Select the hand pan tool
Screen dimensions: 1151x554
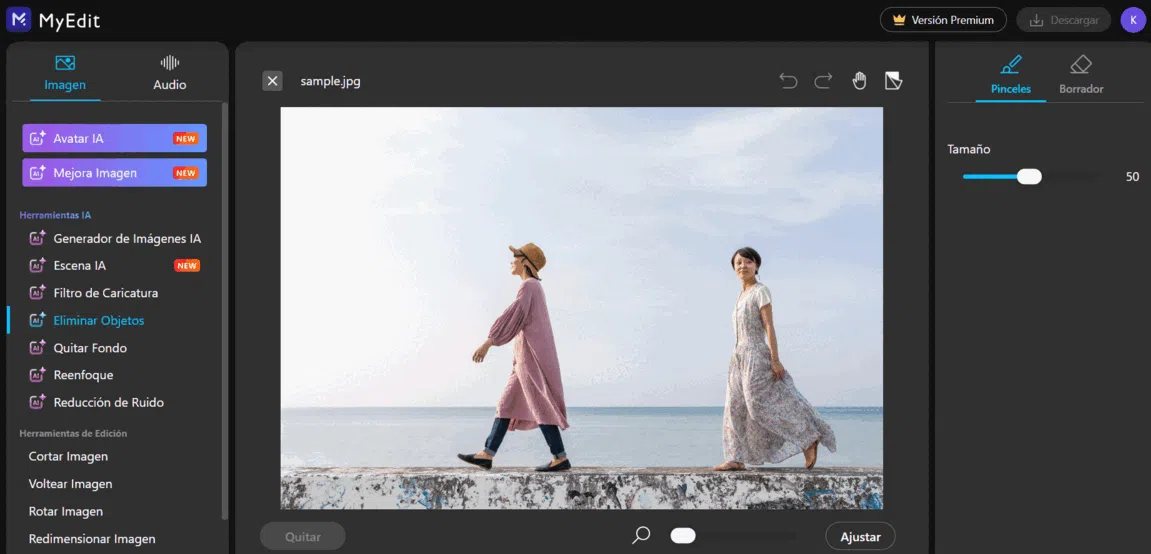tap(859, 81)
